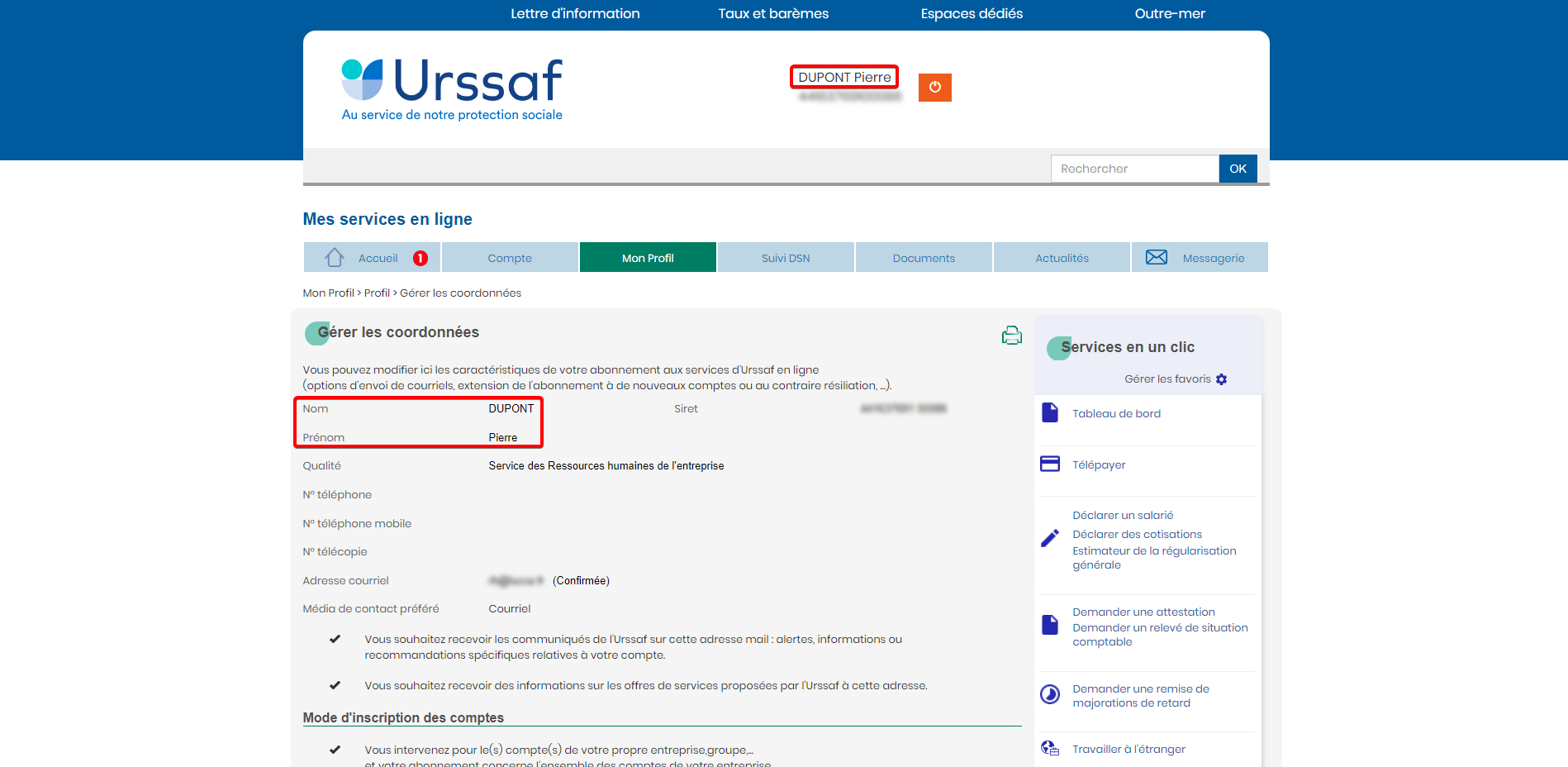Click the home icon in Accueil tab
Image resolution: width=1568 pixels, height=767 pixels.
tap(335, 258)
